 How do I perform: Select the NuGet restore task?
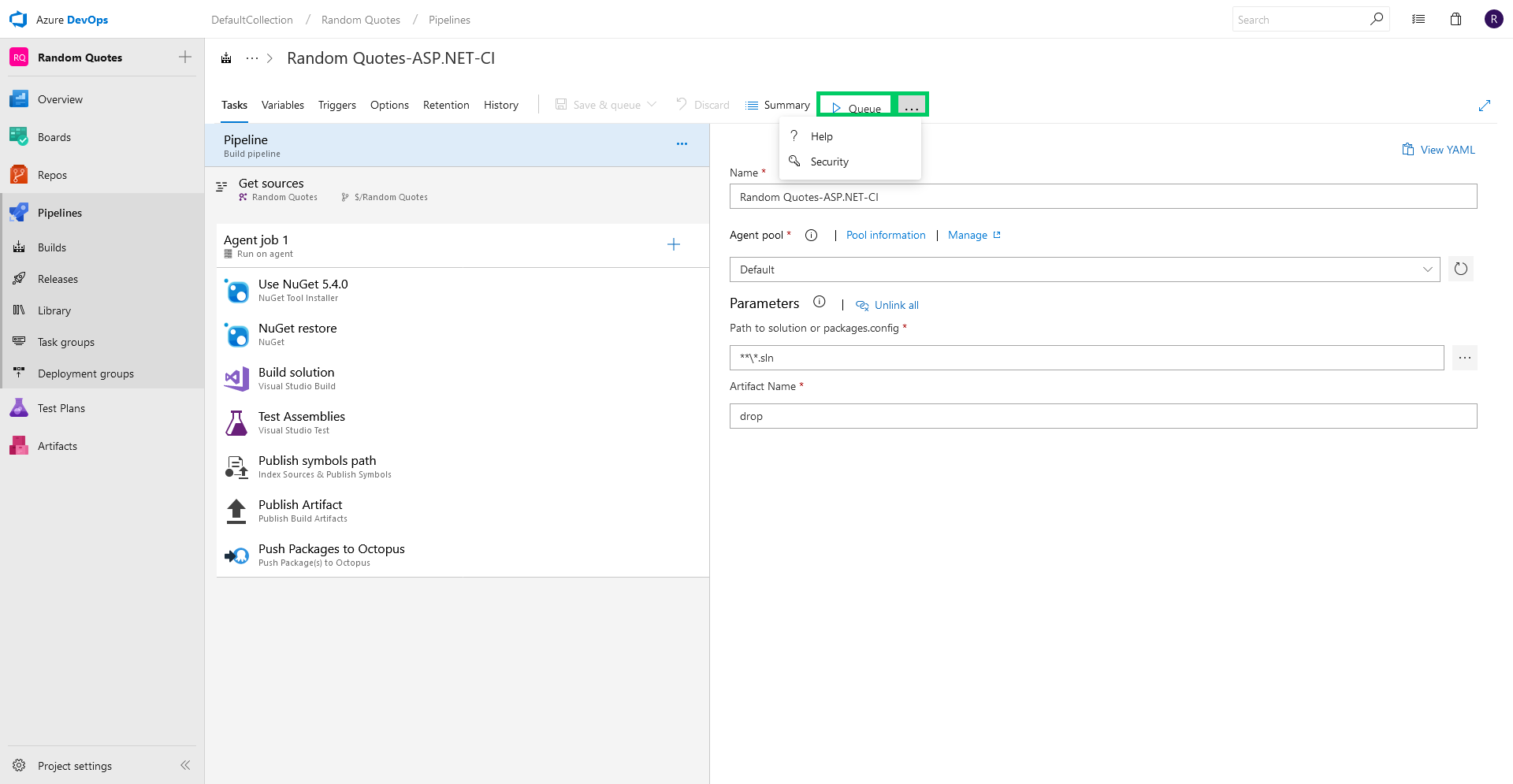[x=463, y=334]
